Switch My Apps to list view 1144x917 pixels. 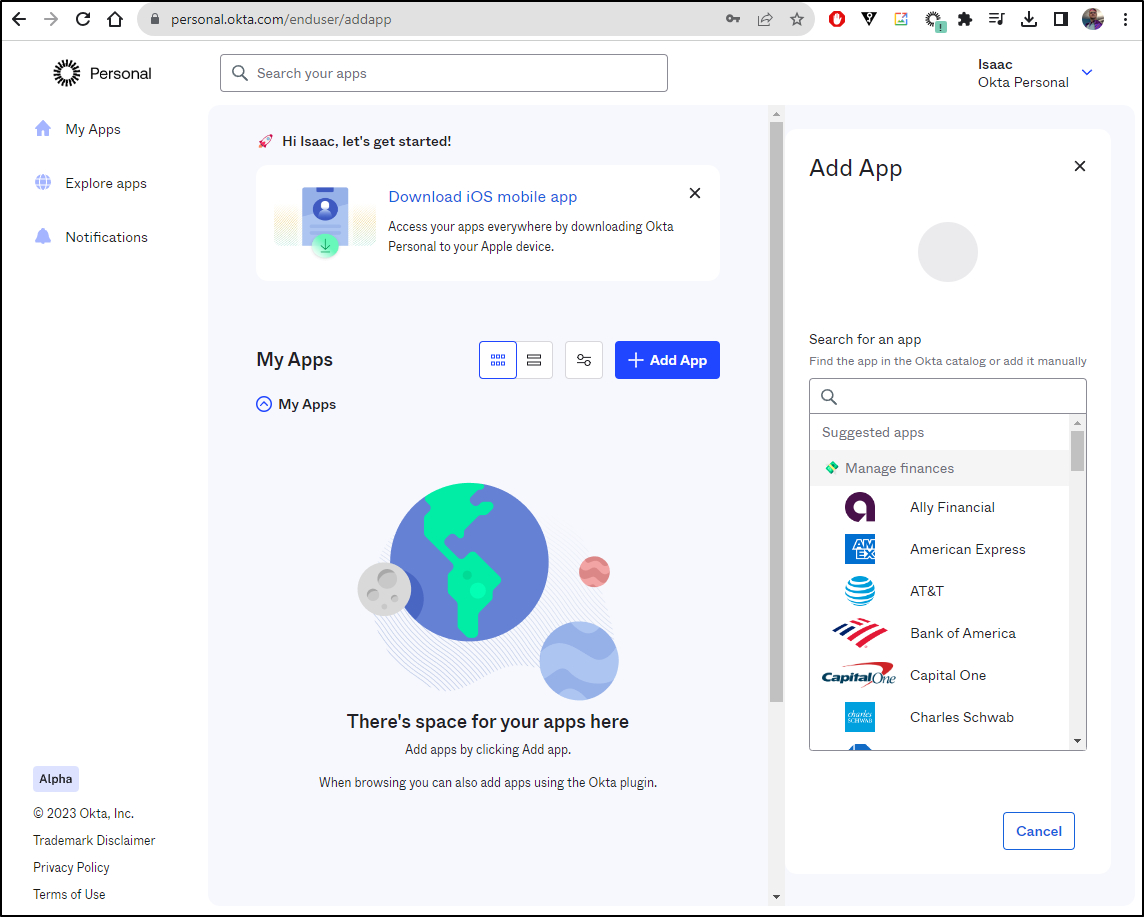(x=534, y=360)
